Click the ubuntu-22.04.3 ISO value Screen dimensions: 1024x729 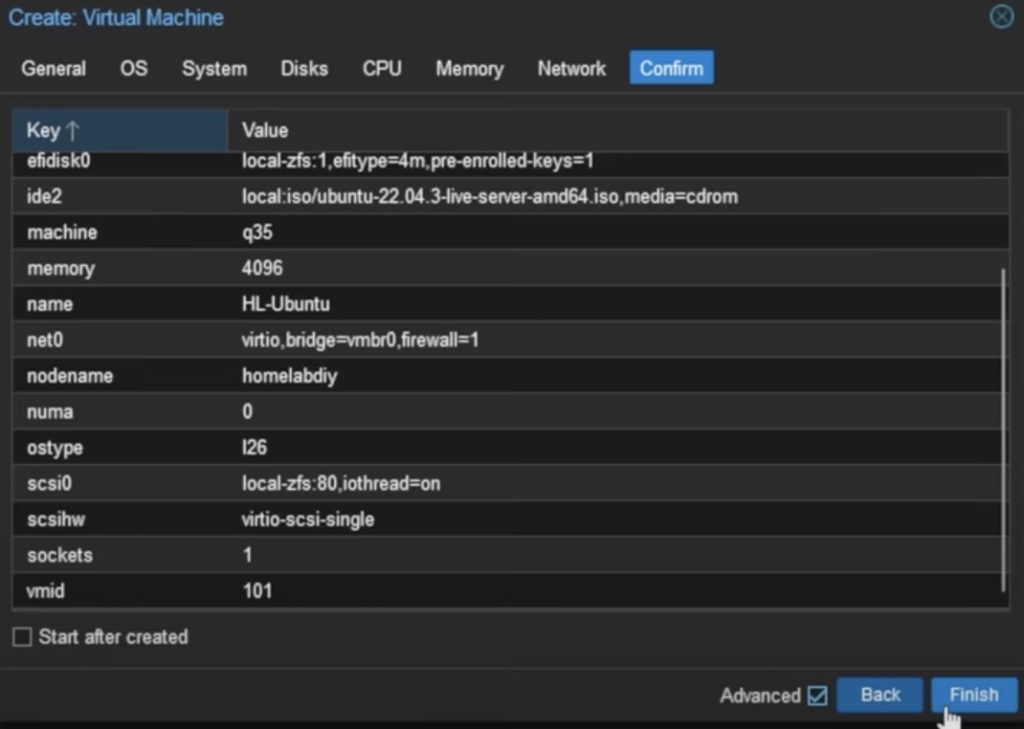coord(490,197)
